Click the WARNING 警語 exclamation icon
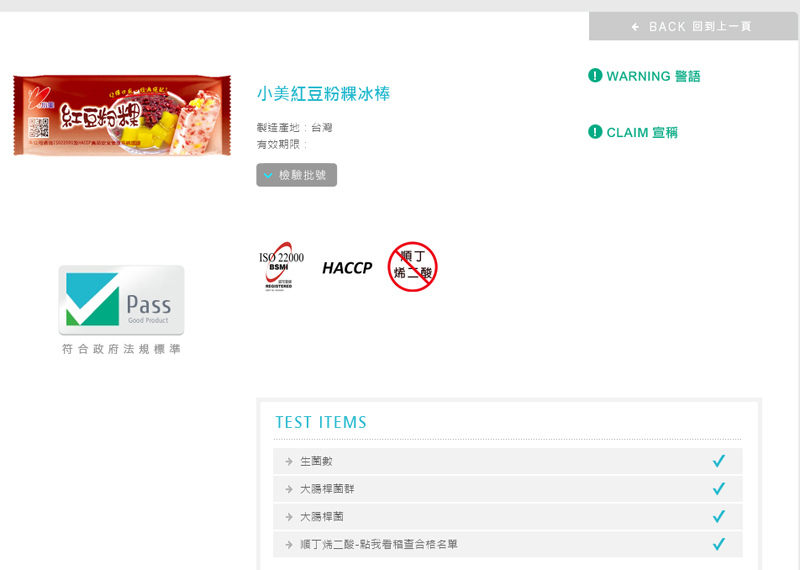 [595, 76]
